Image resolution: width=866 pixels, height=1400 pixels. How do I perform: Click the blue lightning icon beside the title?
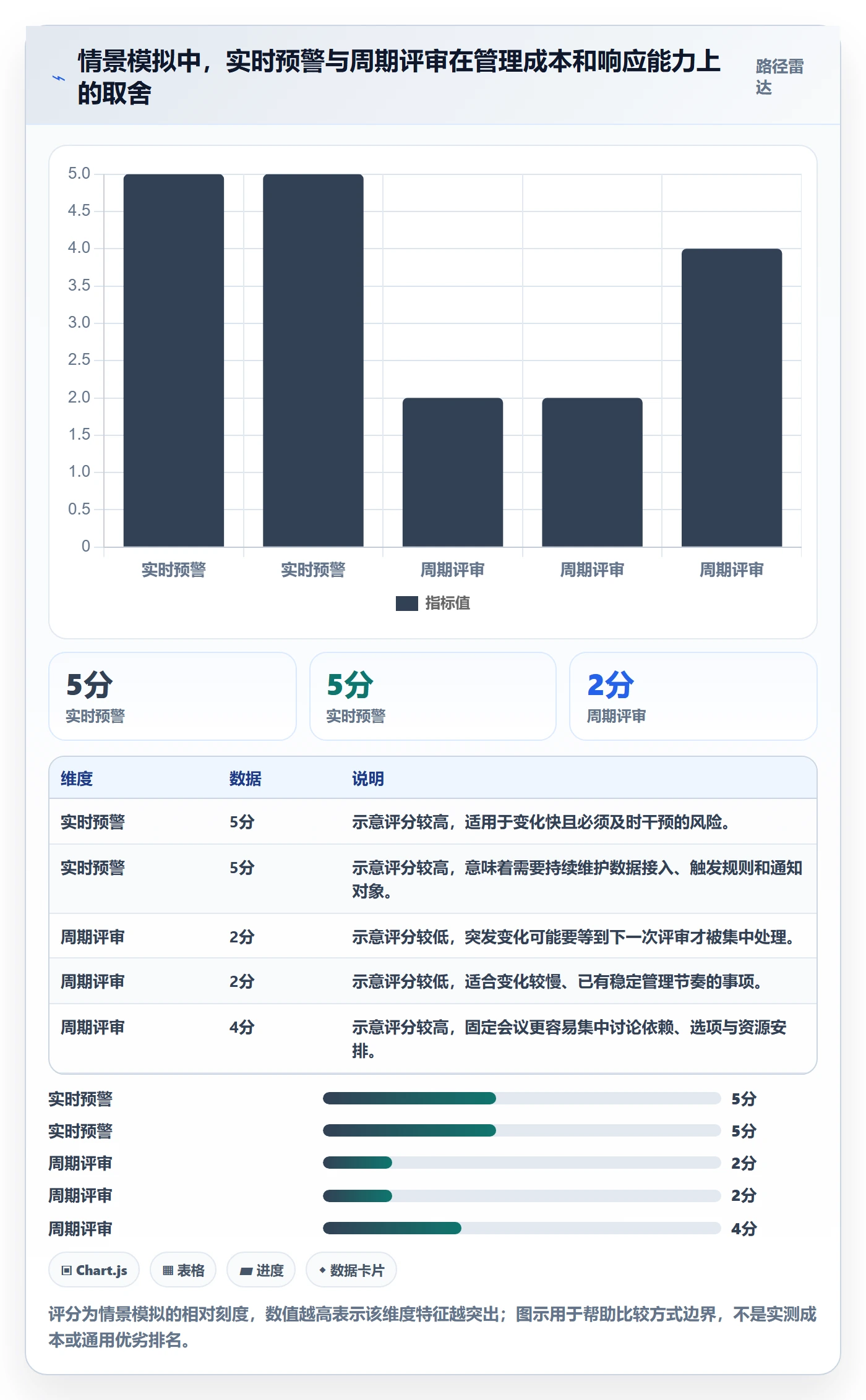click(58, 79)
